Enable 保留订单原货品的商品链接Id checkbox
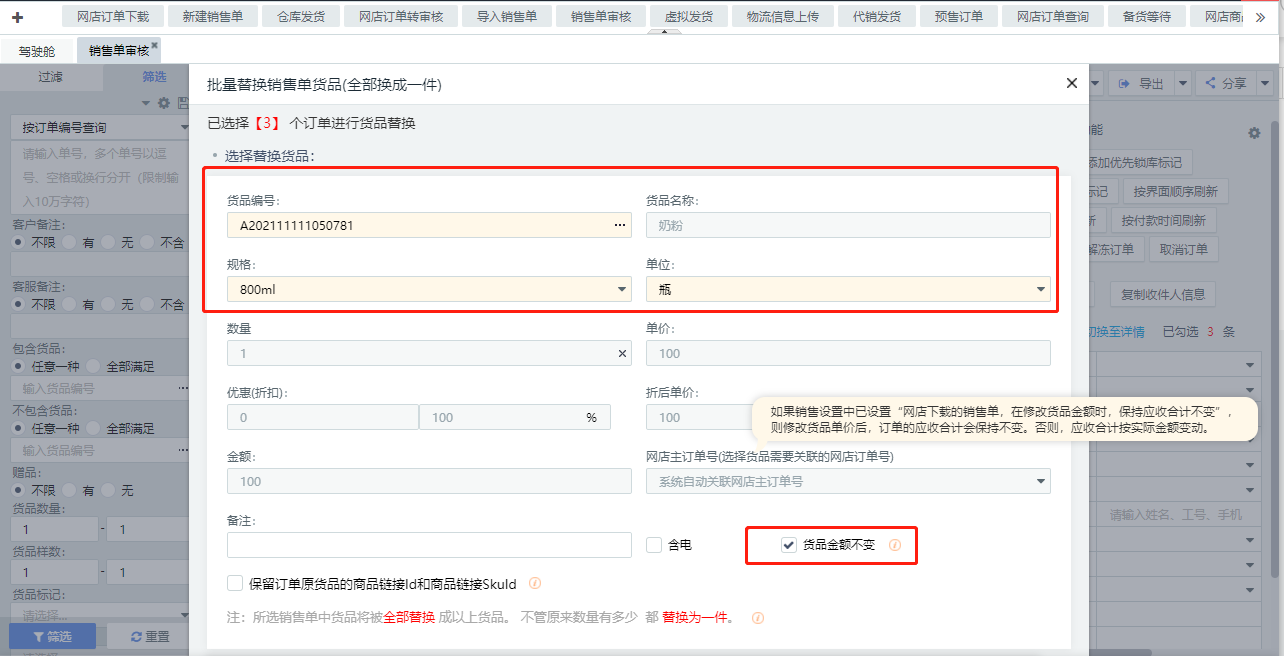Viewport: 1284px width, 656px height. (235, 584)
